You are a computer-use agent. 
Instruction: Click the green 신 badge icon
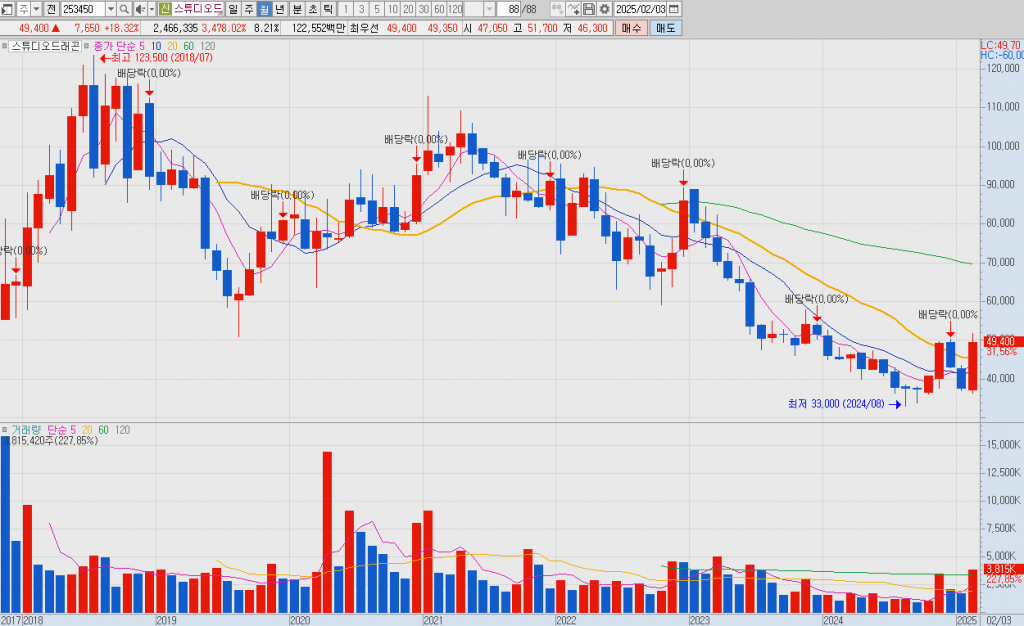coord(165,9)
